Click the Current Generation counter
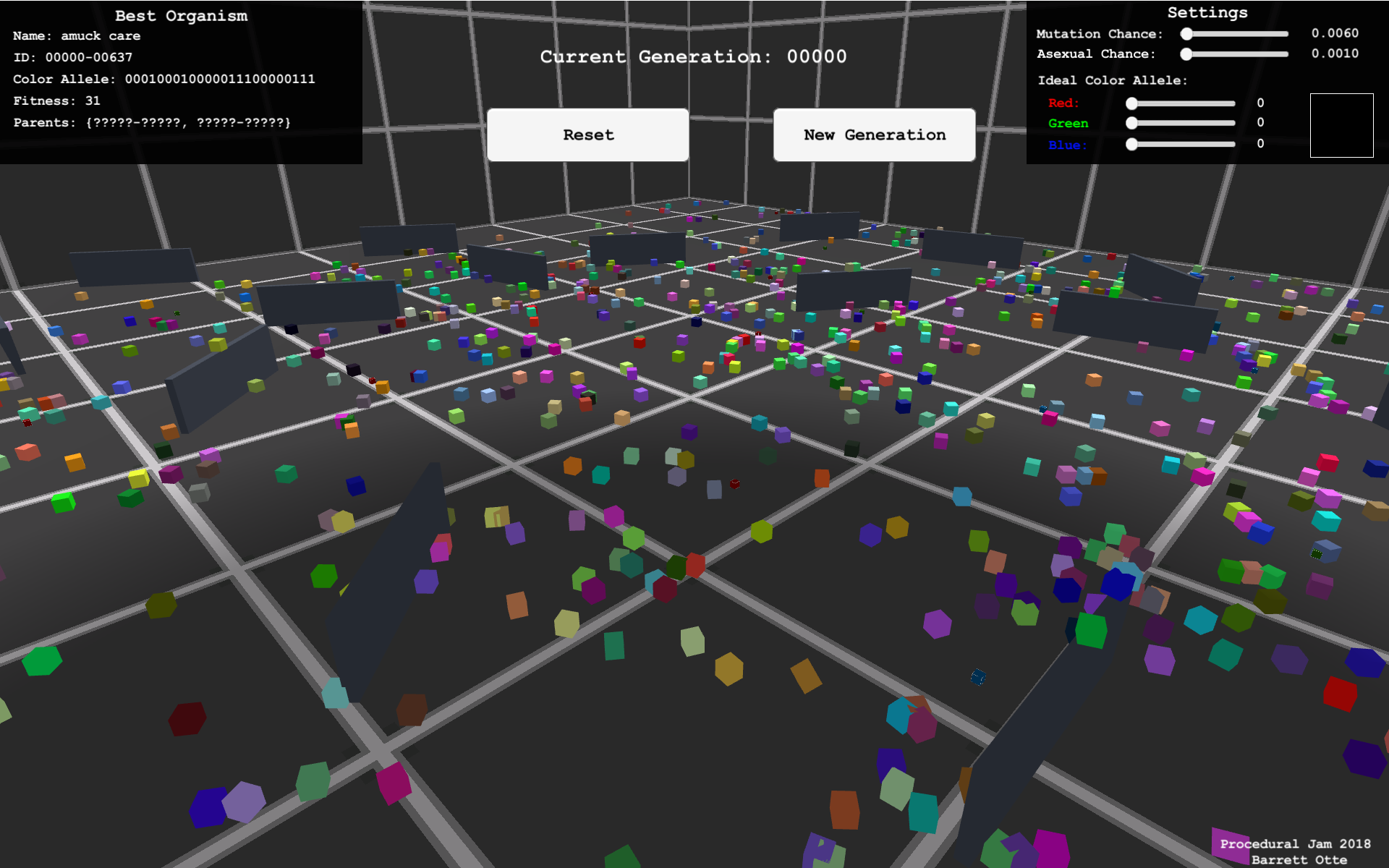The height and width of the screenshot is (868, 1389). tap(693, 56)
